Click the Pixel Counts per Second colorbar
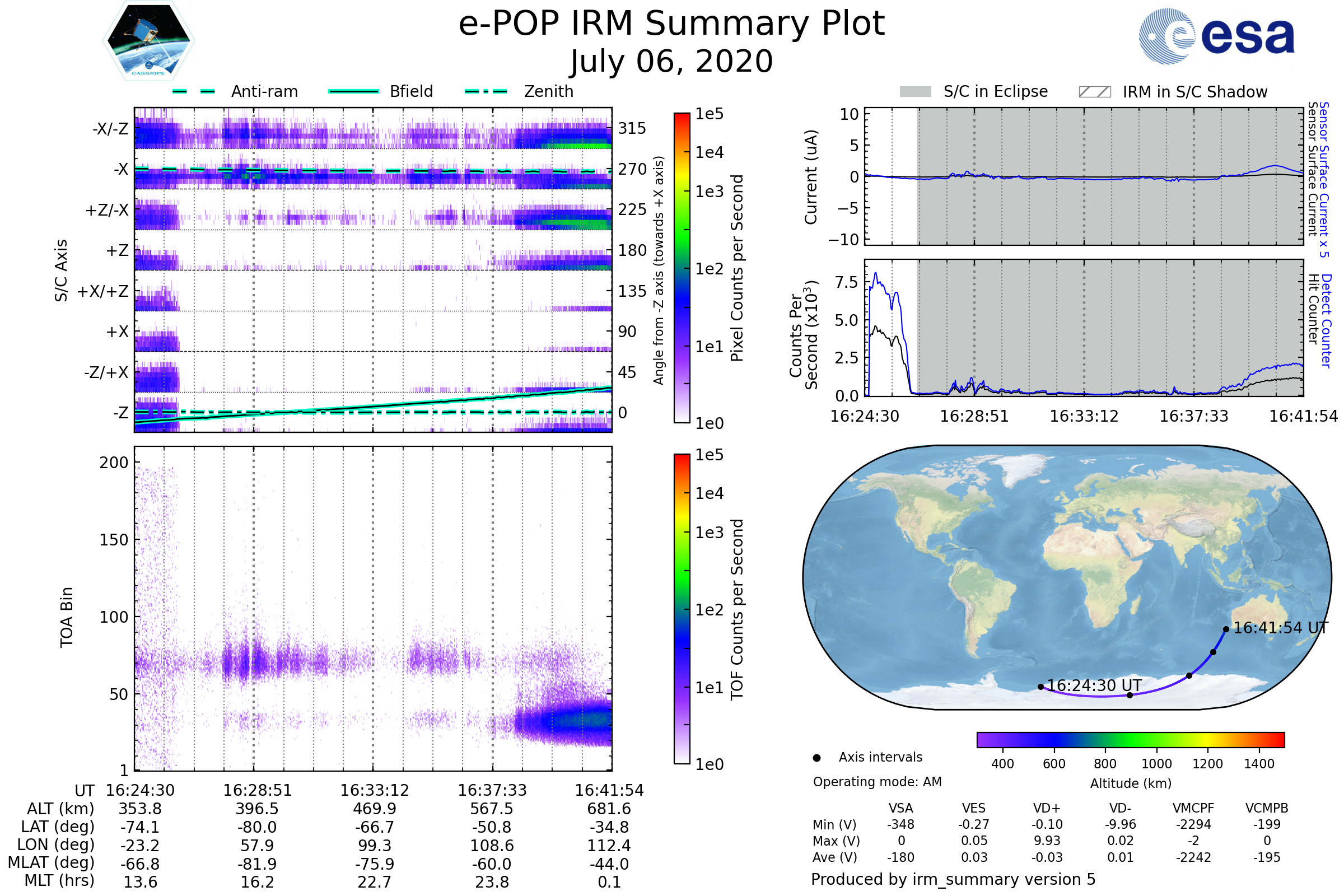 click(x=682, y=268)
